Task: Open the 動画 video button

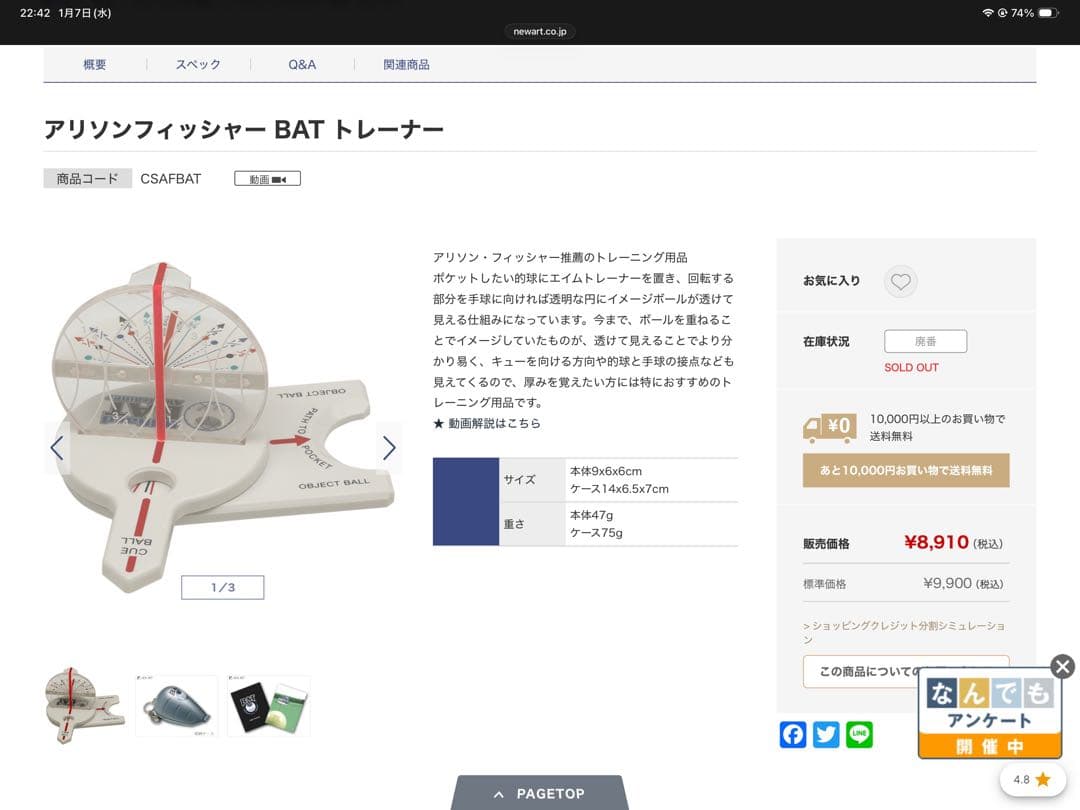Action: [x=267, y=179]
